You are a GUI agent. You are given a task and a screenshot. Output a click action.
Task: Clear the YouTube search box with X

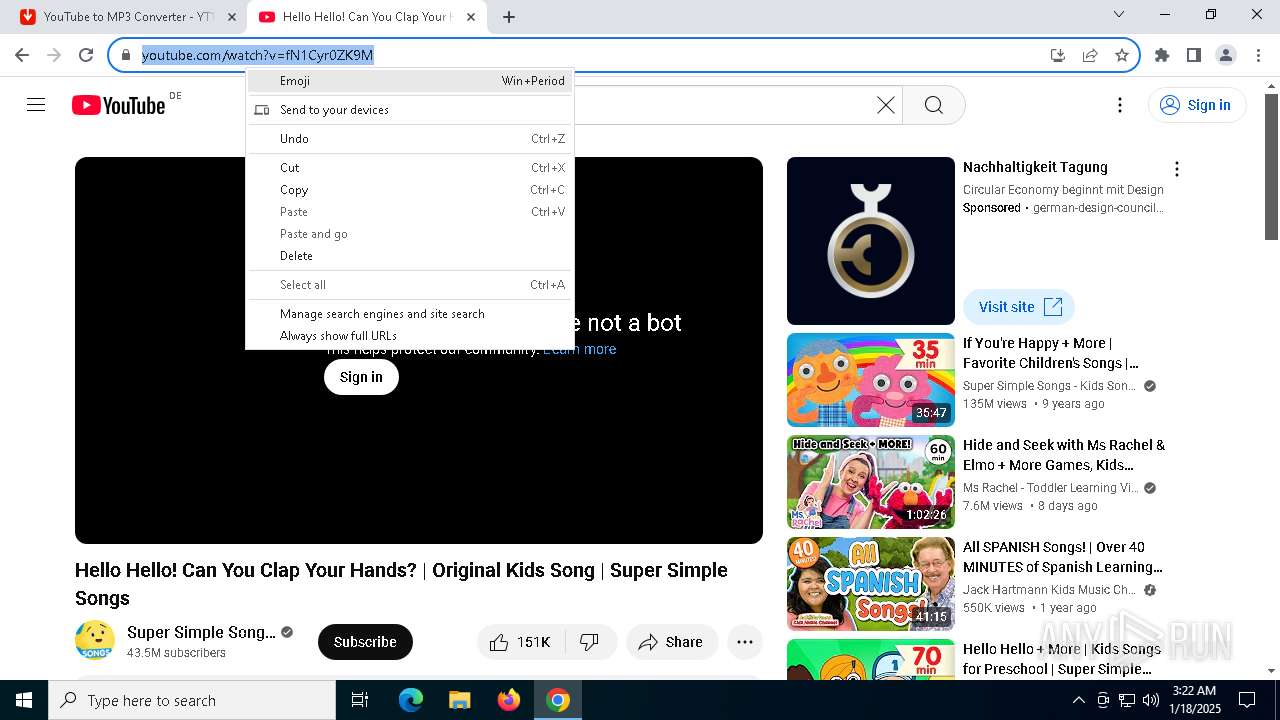886,105
